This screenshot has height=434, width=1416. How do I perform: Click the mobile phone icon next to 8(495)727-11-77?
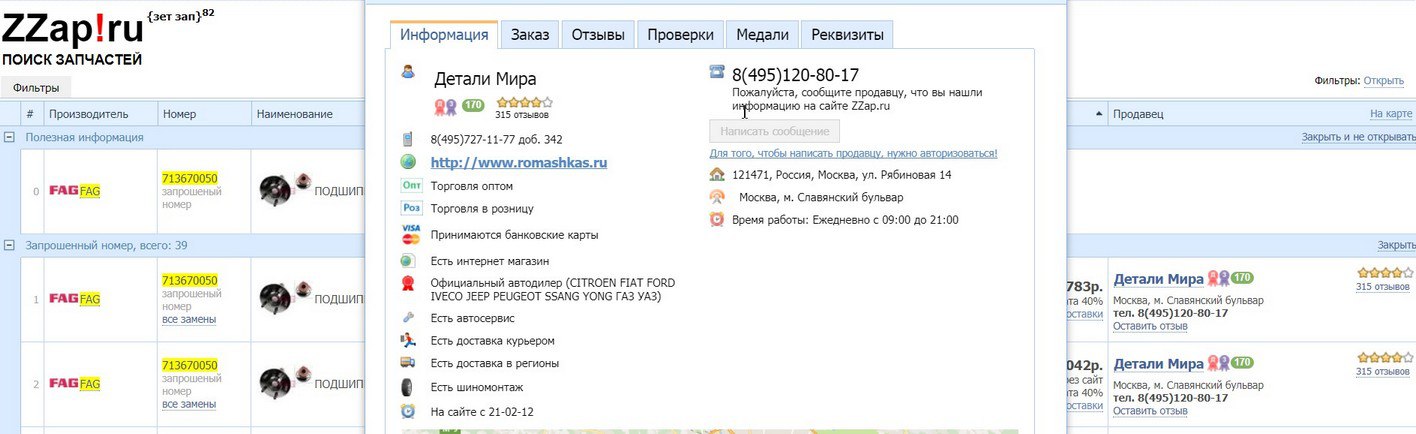tap(408, 139)
